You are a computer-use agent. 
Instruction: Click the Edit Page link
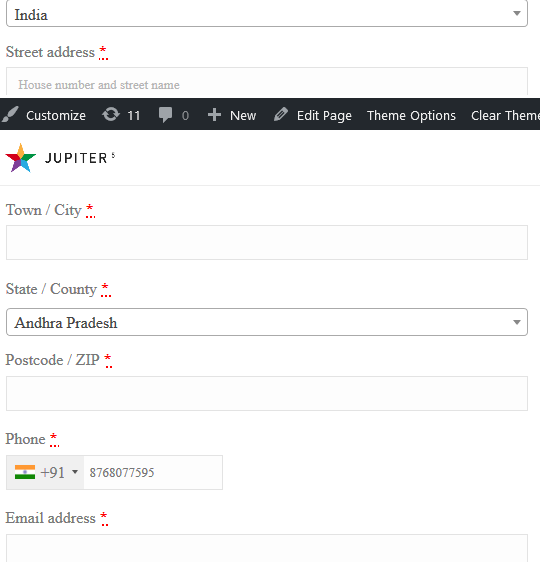click(x=324, y=115)
